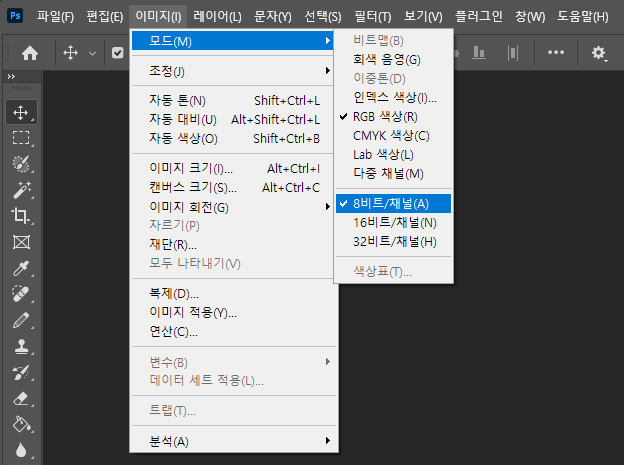The width and height of the screenshot is (624, 465).
Task: Click the Photoshop Ps logo icon
Action: tap(15, 16)
